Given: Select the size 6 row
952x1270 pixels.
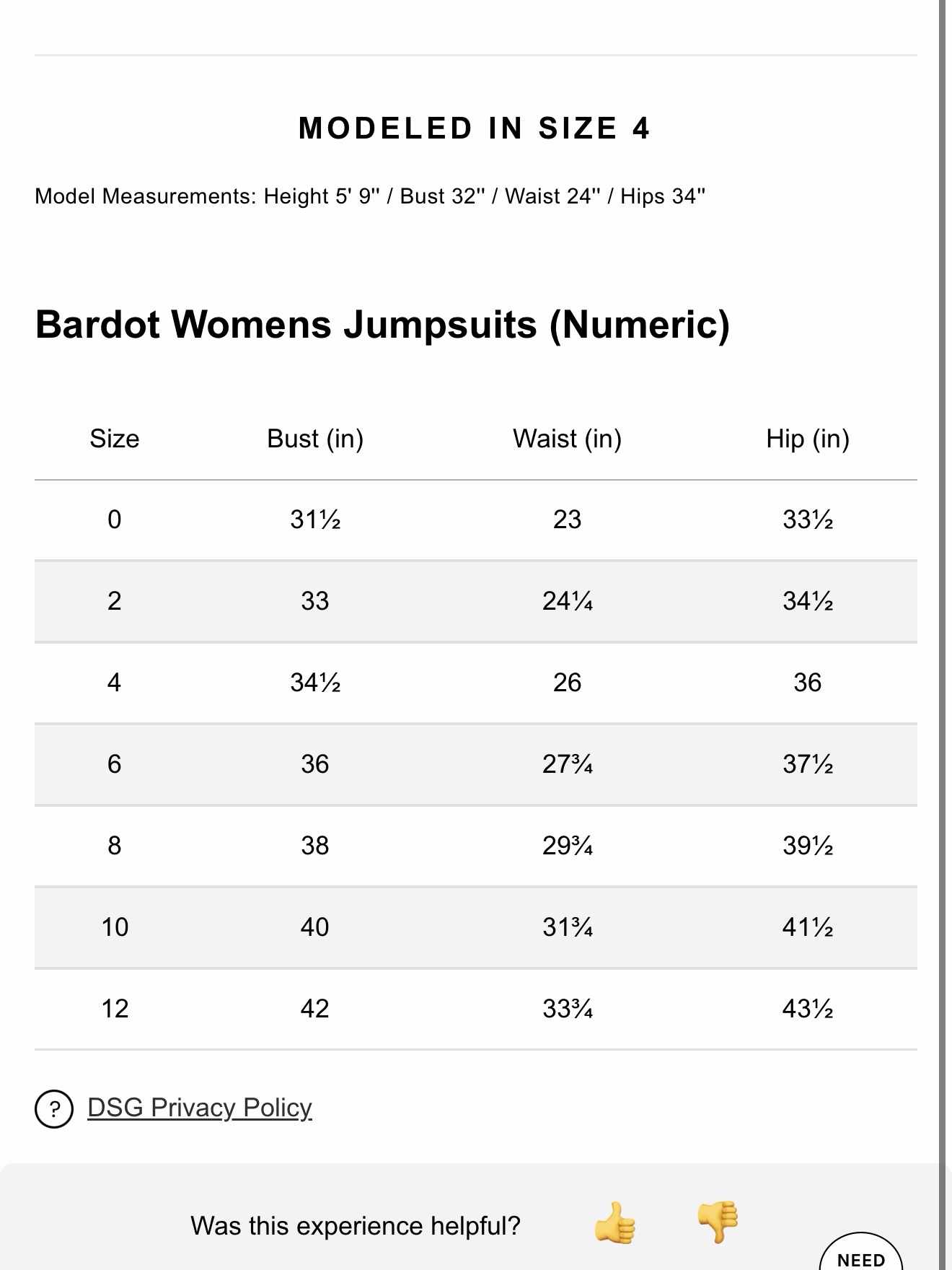Looking at the screenshot, I should pos(476,764).
